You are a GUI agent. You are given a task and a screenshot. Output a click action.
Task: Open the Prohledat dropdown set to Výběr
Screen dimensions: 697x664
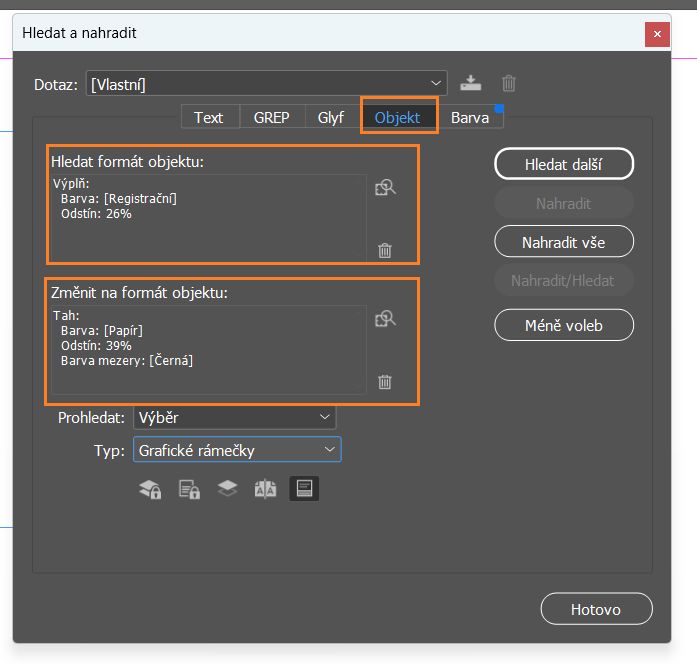point(235,417)
